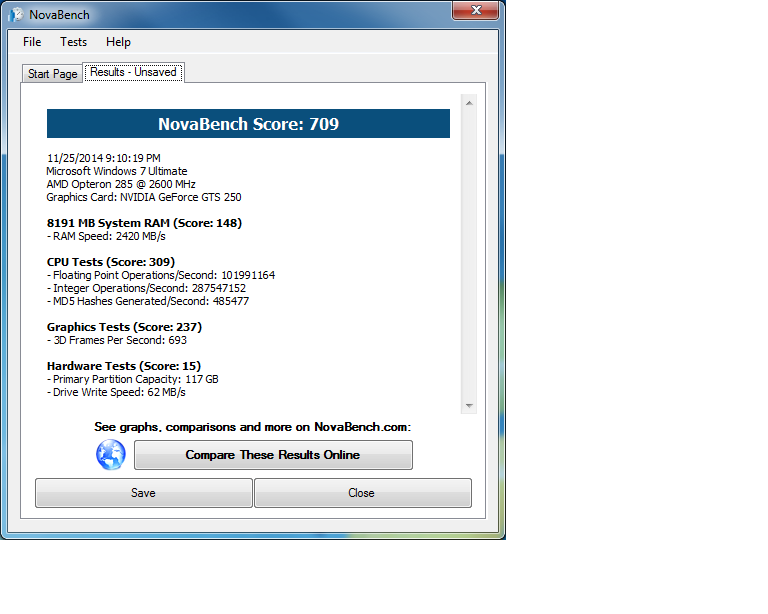Click the RAM Speed: 2420 MB/s line
The height and width of the screenshot is (614, 768).
point(106,236)
